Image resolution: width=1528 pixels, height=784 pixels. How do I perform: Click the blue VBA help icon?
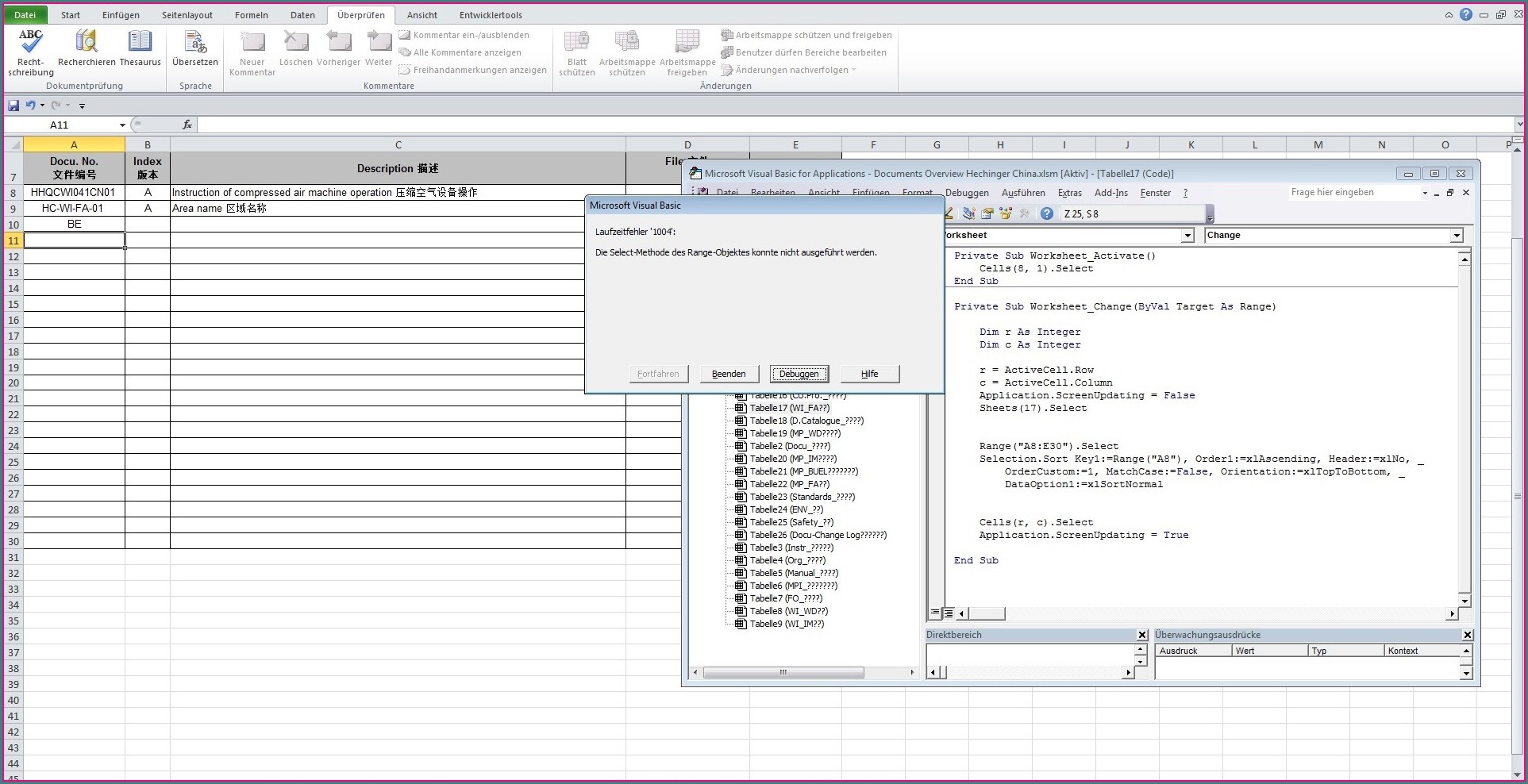(1047, 213)
